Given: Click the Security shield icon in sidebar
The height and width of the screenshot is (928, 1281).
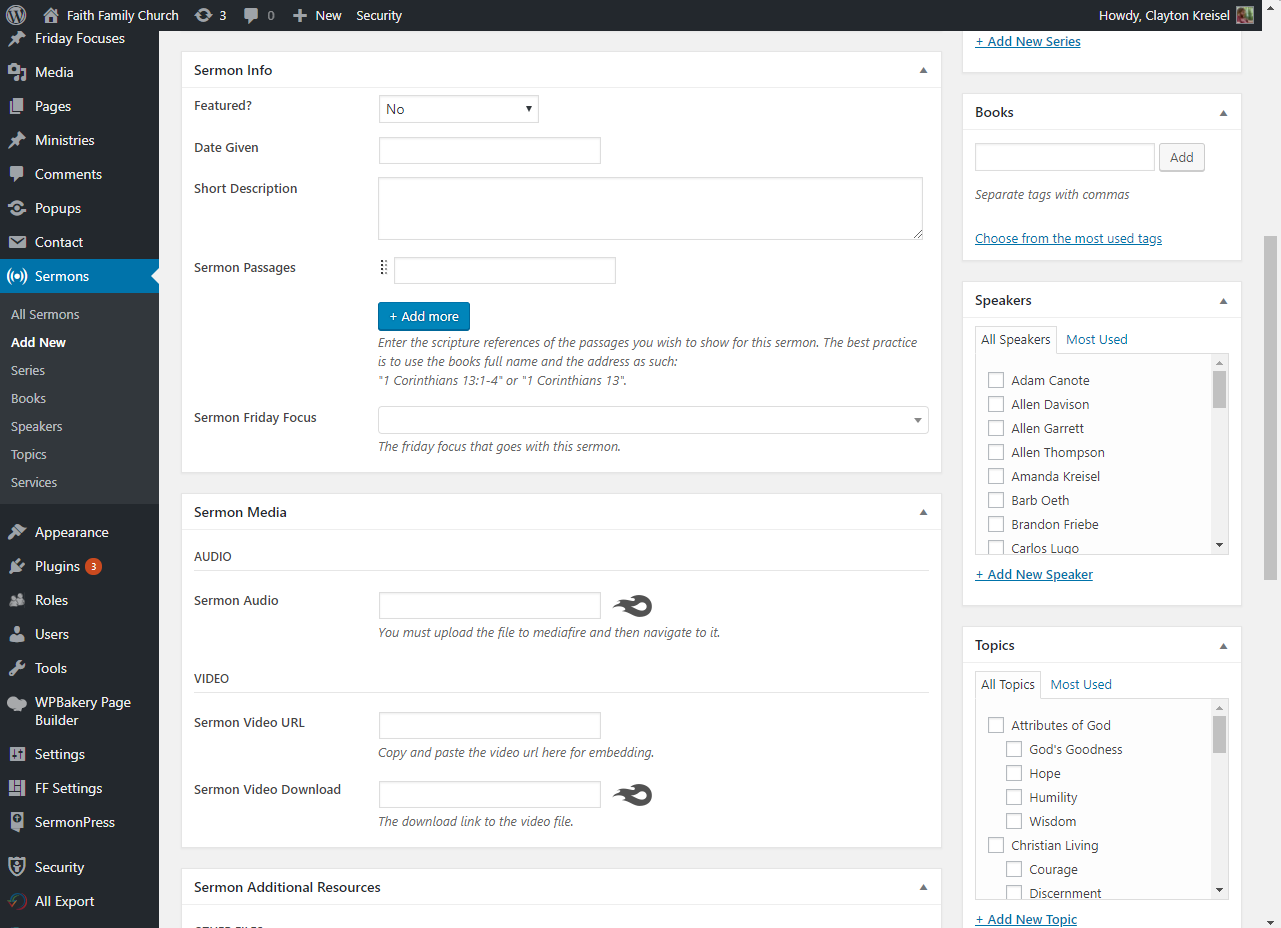Looking at the screenshot, I should [x=17, y=867].
